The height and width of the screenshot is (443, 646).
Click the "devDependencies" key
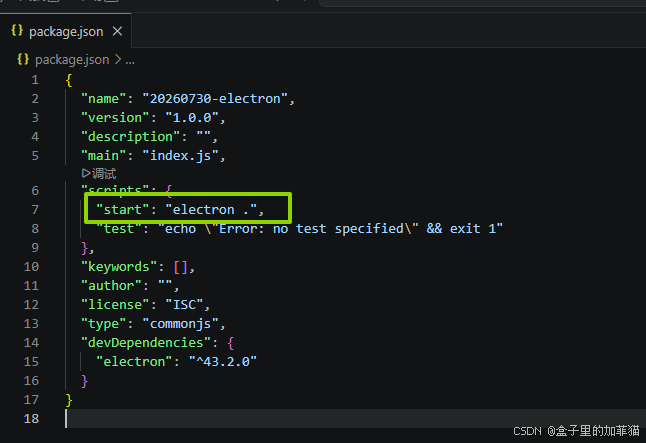(145, 342)
